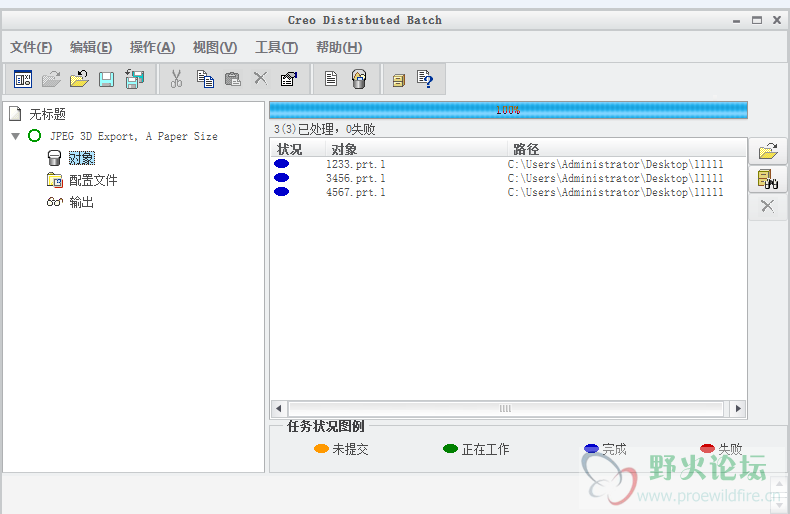Click the grayed open file icon
The height and width of the screenshot is (514, 790).
[51, 79]
